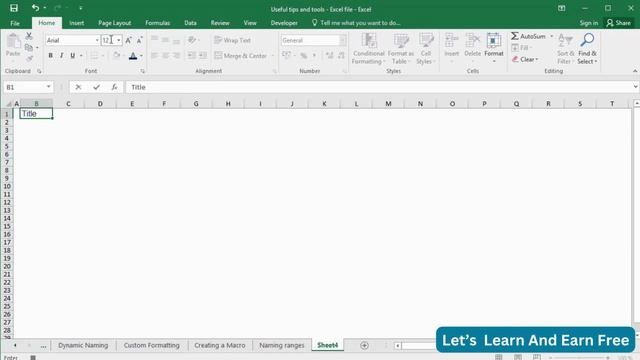Screen dimensions: 640x360
Task: Switch to the Page Layout tab
Action: point(115,23)
